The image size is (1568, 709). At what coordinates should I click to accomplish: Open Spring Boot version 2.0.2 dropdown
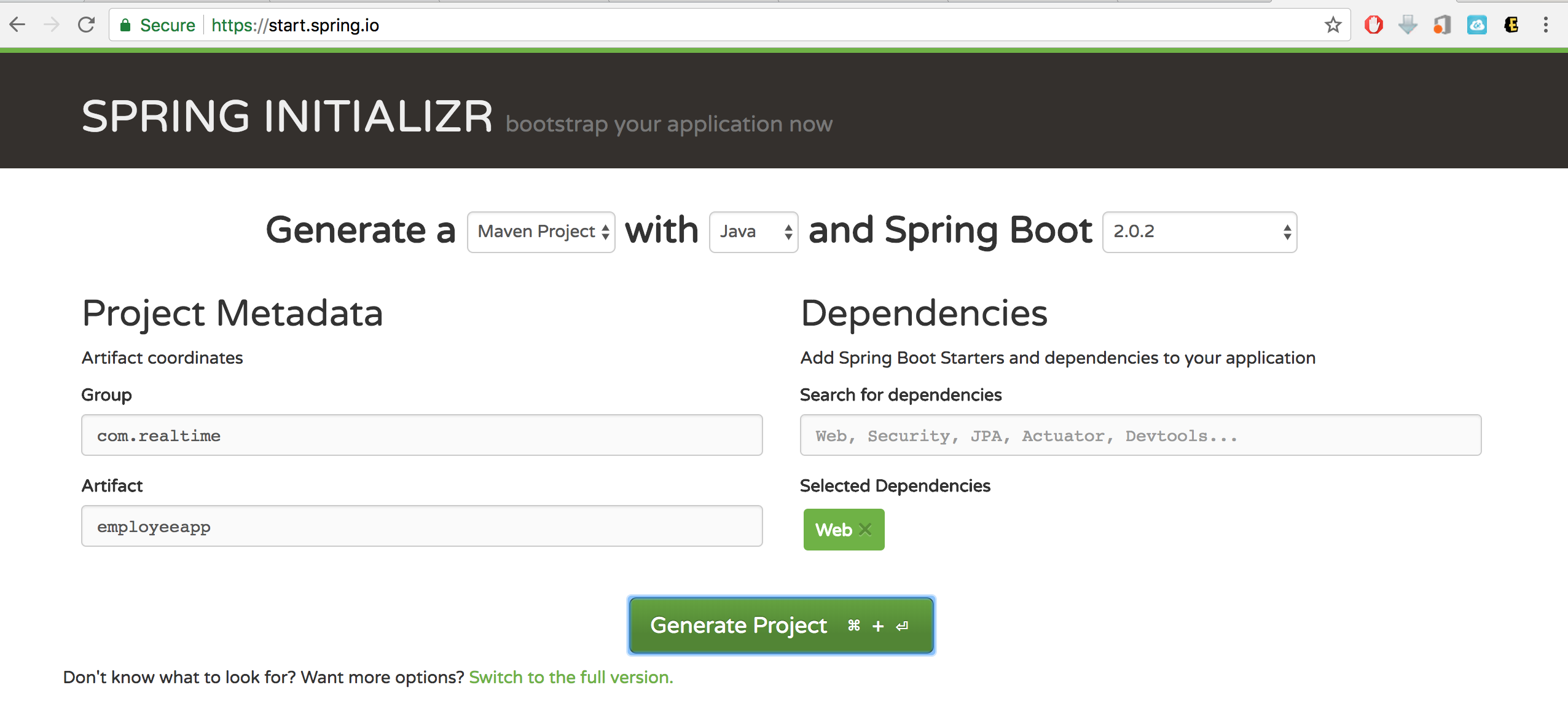point(1199,232)
